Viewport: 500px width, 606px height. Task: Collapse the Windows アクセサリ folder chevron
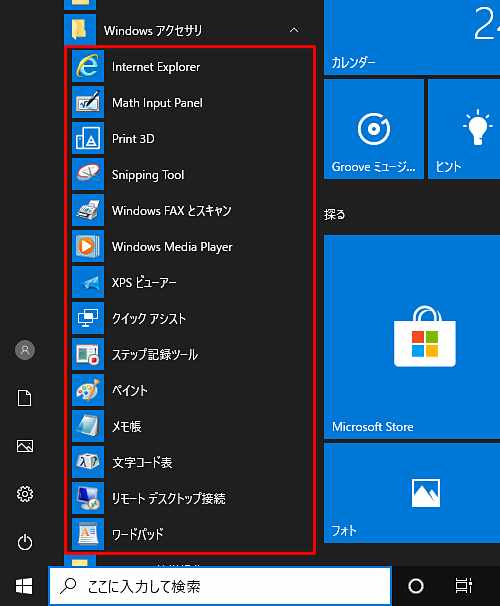point(294,30)
